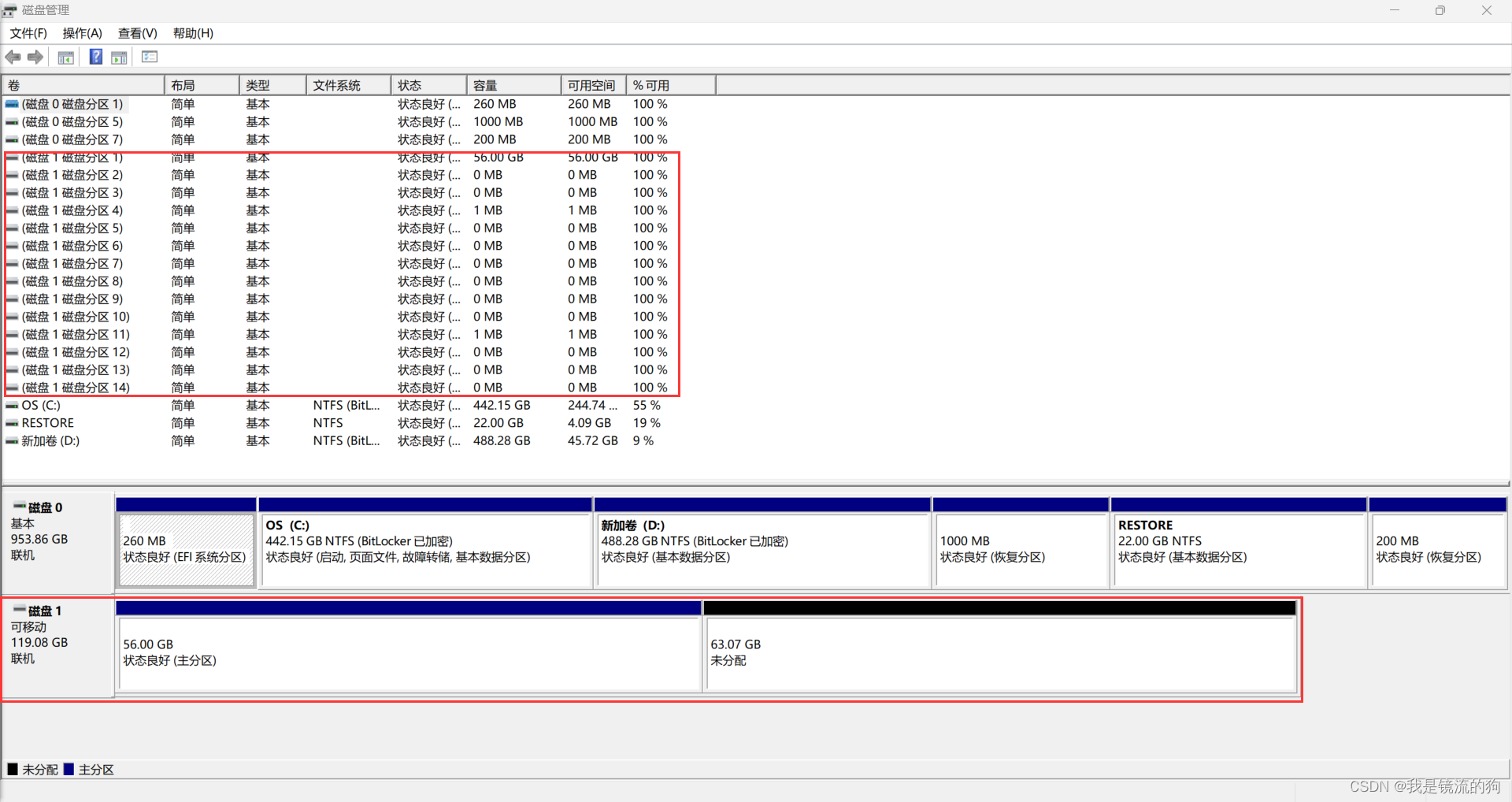This screenshot has height=802, width=1512.
Task: Click the drive icon of 磁盘 0 磁盘分区 5 row
Action: click(x=12, y=122)
